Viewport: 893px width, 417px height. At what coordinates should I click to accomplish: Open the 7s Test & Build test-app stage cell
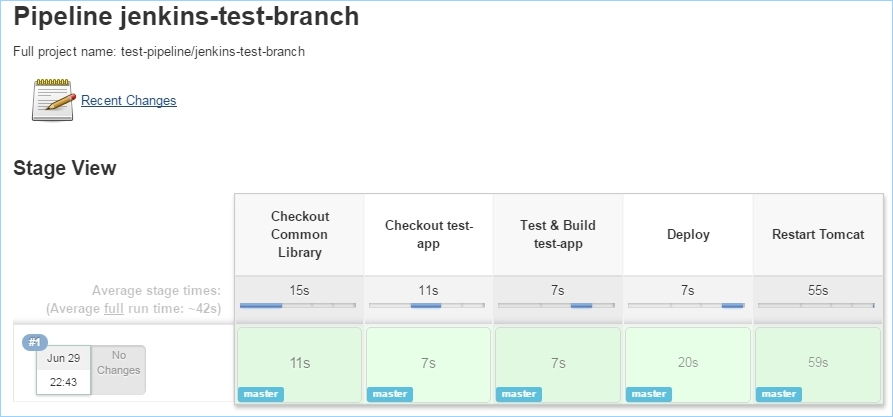click(x=558, y=365)
